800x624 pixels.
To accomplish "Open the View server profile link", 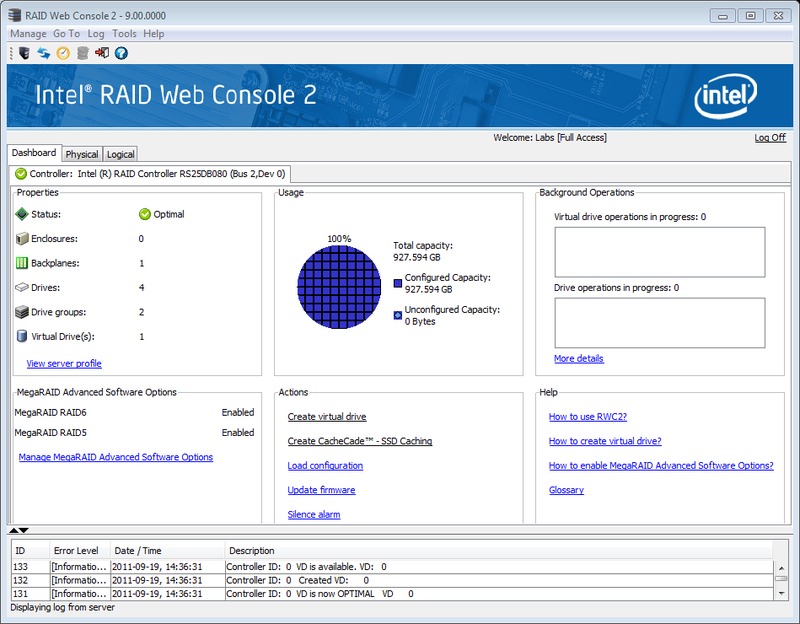I will tap(64, 364).
